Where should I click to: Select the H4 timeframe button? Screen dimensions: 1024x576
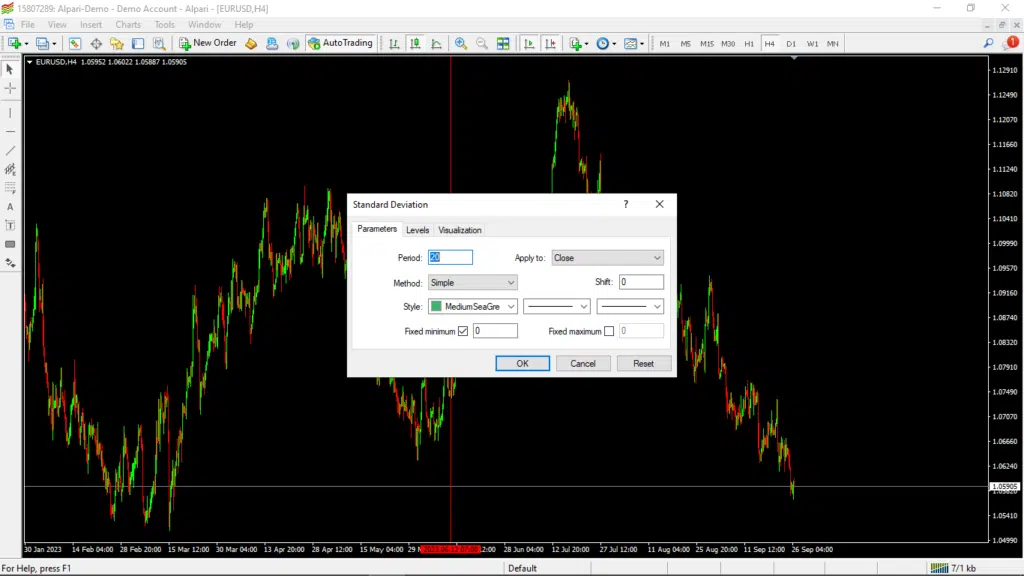769,44
